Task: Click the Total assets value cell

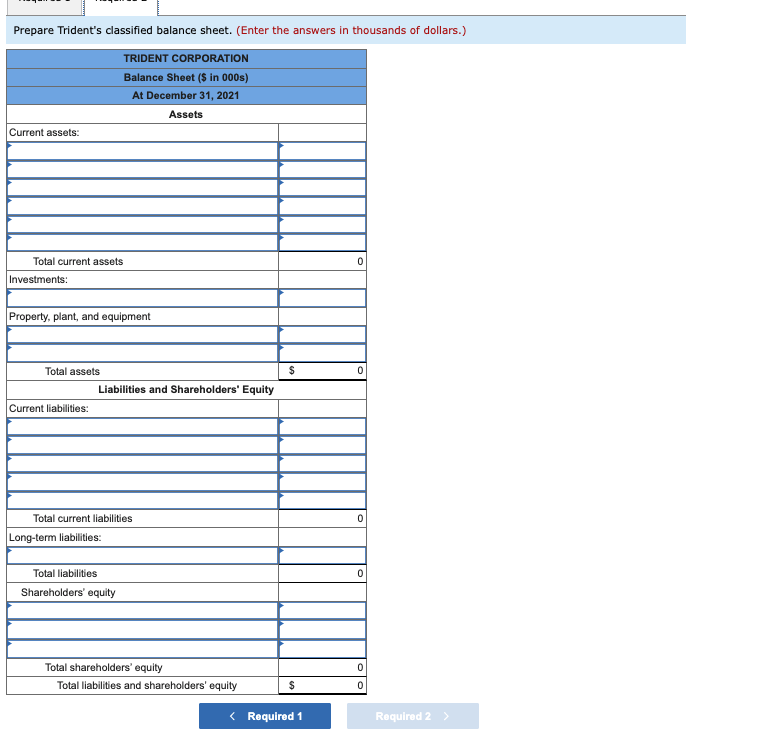Action: (322, 371)
